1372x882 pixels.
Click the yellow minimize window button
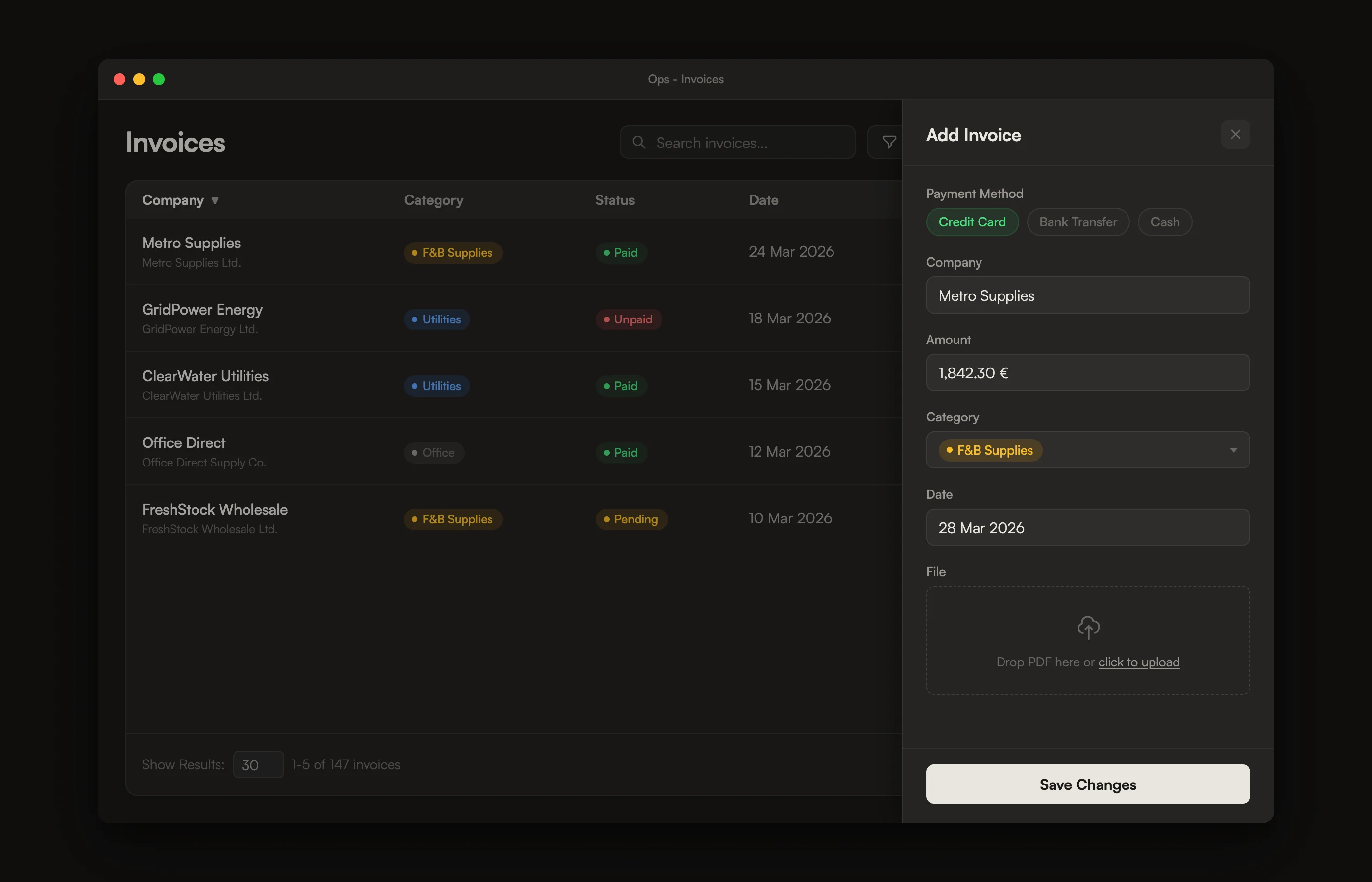pyautogui.click(x=139, y=79)
